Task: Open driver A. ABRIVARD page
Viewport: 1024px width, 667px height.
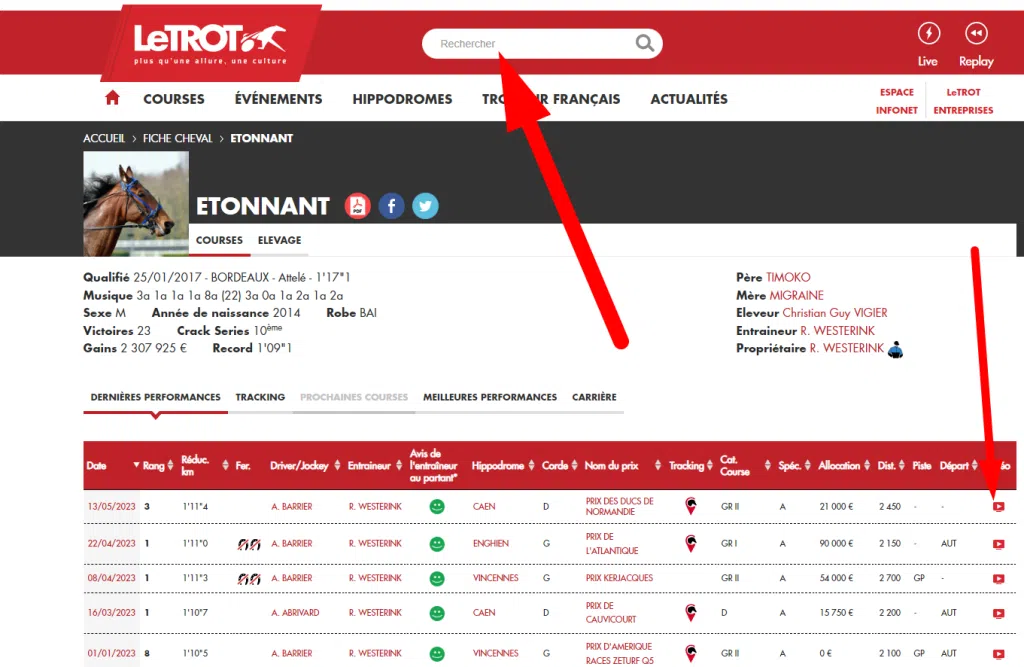Action: [x=295, y=613]
